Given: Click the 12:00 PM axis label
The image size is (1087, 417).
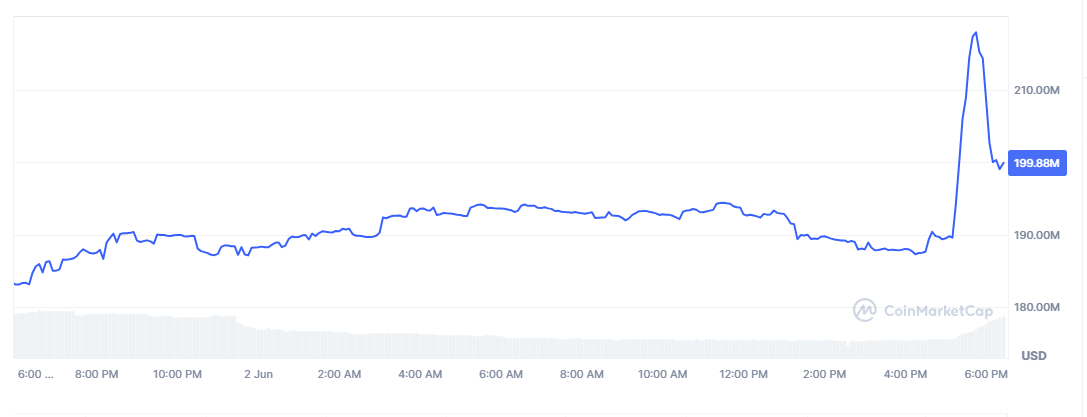Looking at the screenshot, I should tap(744, 374).
